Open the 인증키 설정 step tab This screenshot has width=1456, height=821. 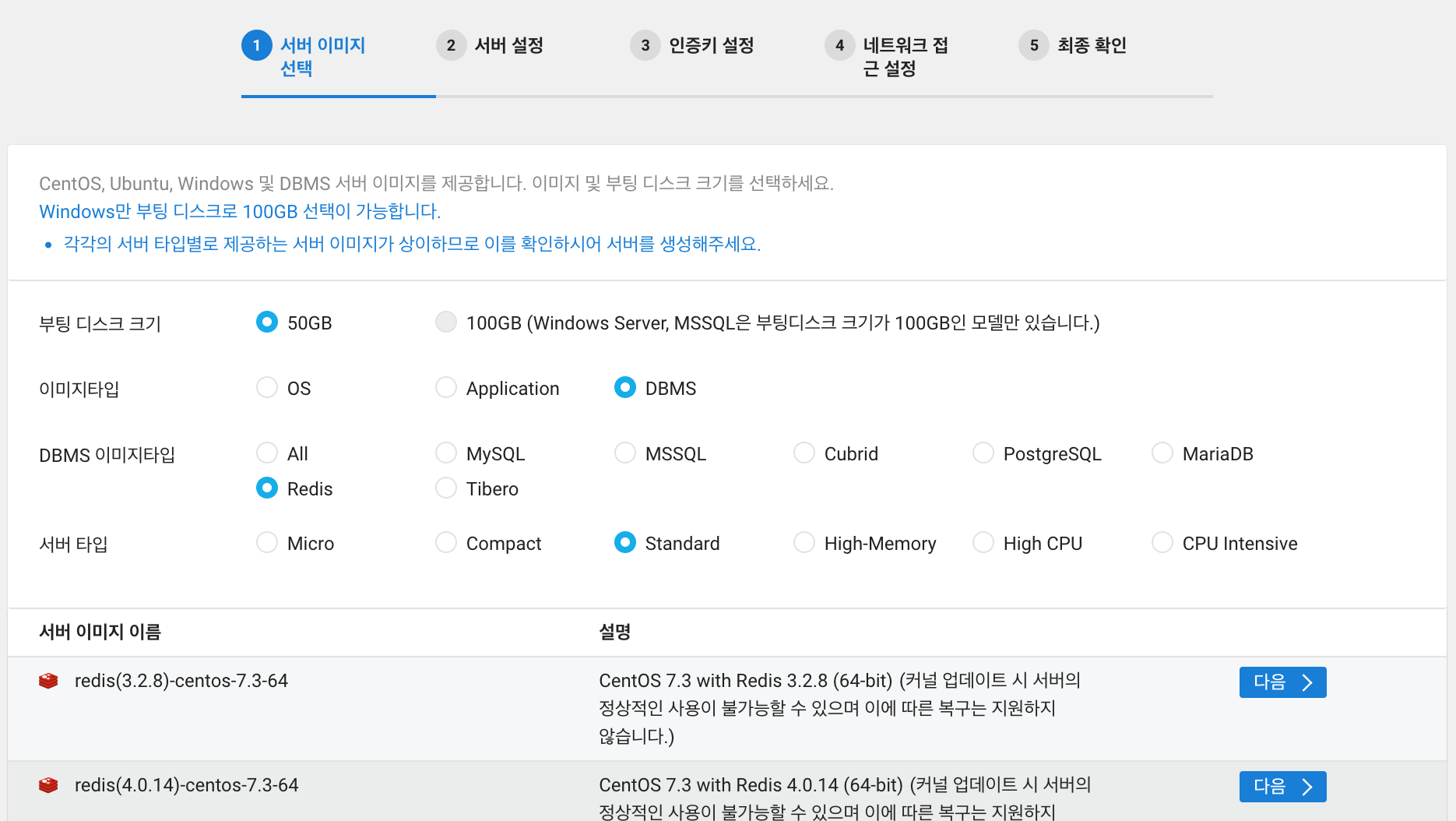pos(712,45)
